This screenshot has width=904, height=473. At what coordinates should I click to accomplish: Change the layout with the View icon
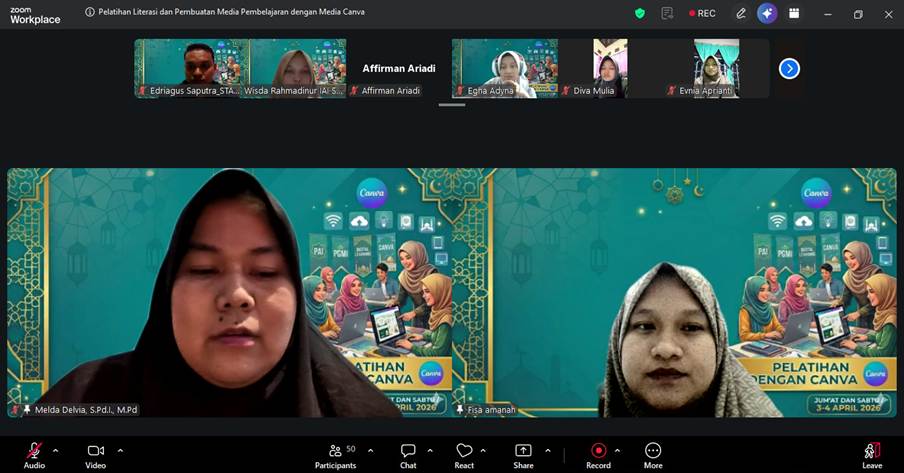[794, 13]
